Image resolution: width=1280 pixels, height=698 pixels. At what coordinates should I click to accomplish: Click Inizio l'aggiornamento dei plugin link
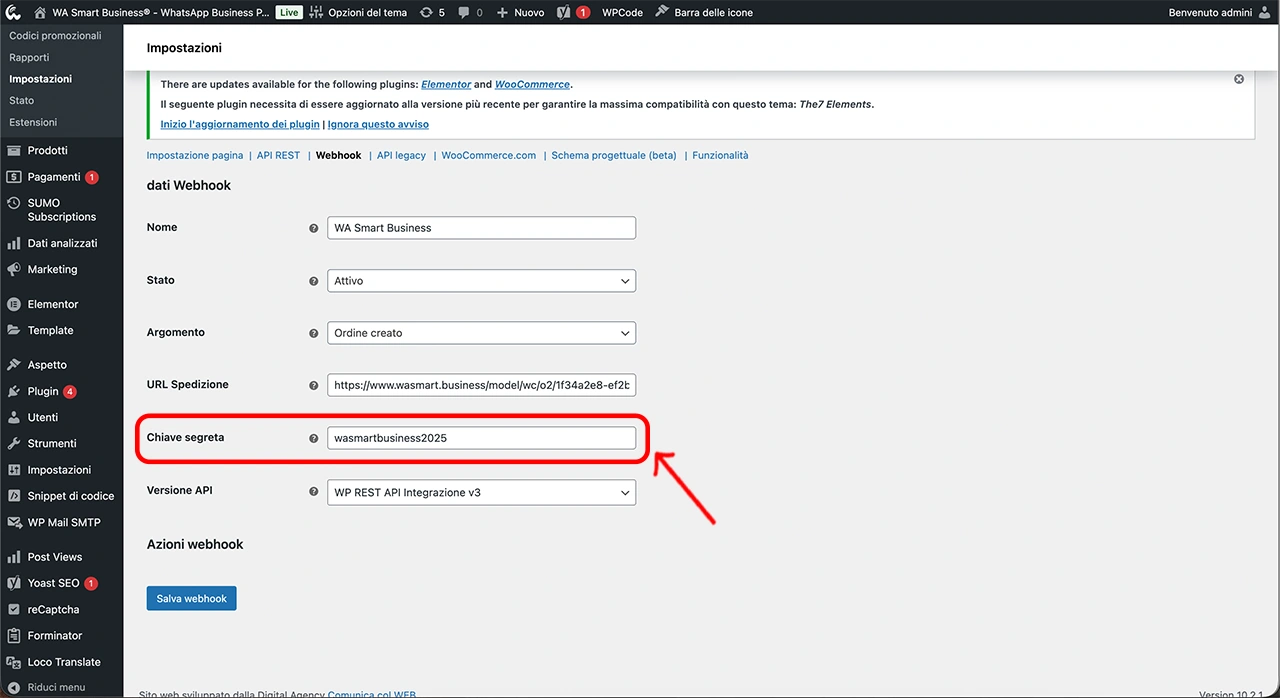(240, 124)
